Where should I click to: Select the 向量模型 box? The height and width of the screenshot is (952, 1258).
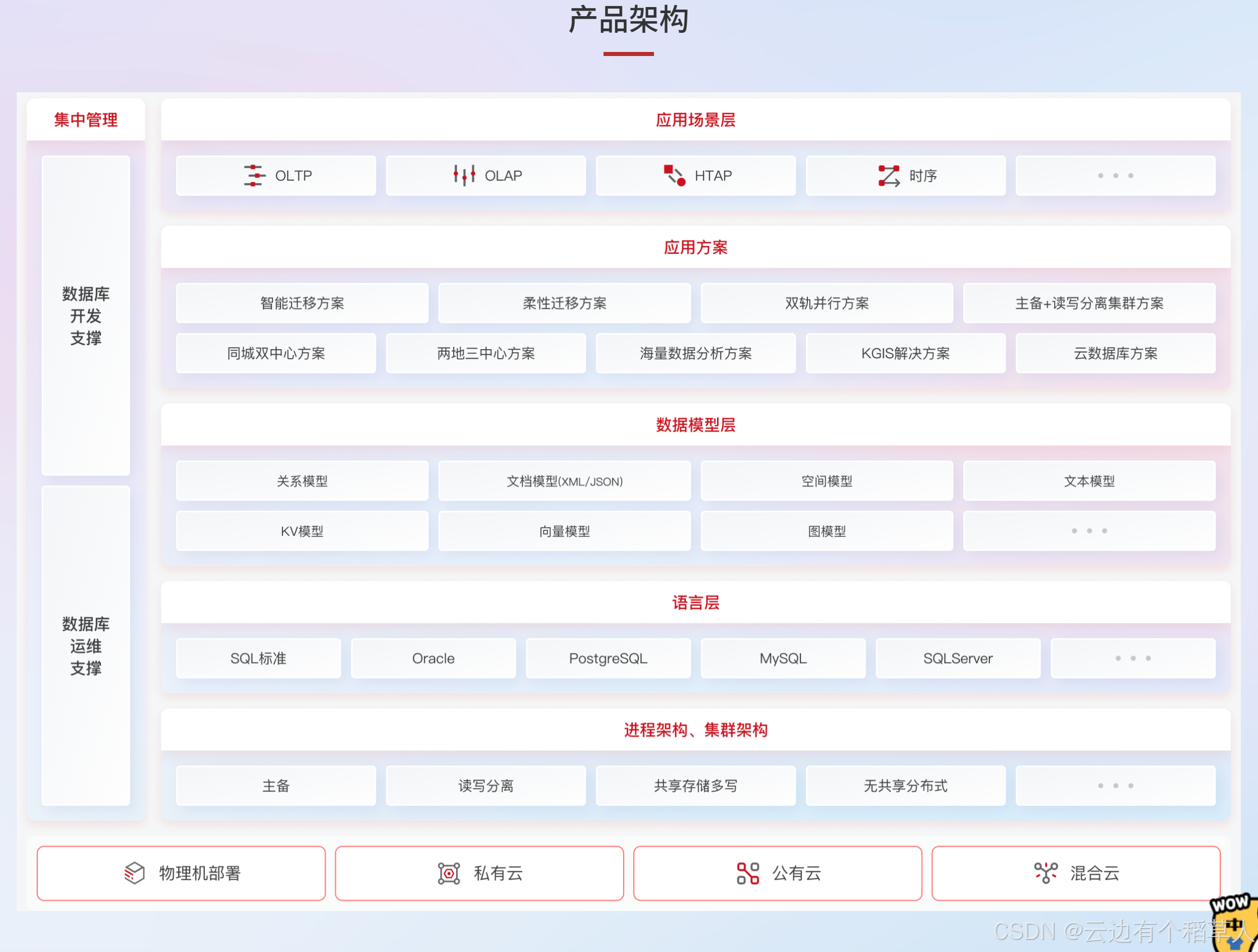click(x=564, y=531)
